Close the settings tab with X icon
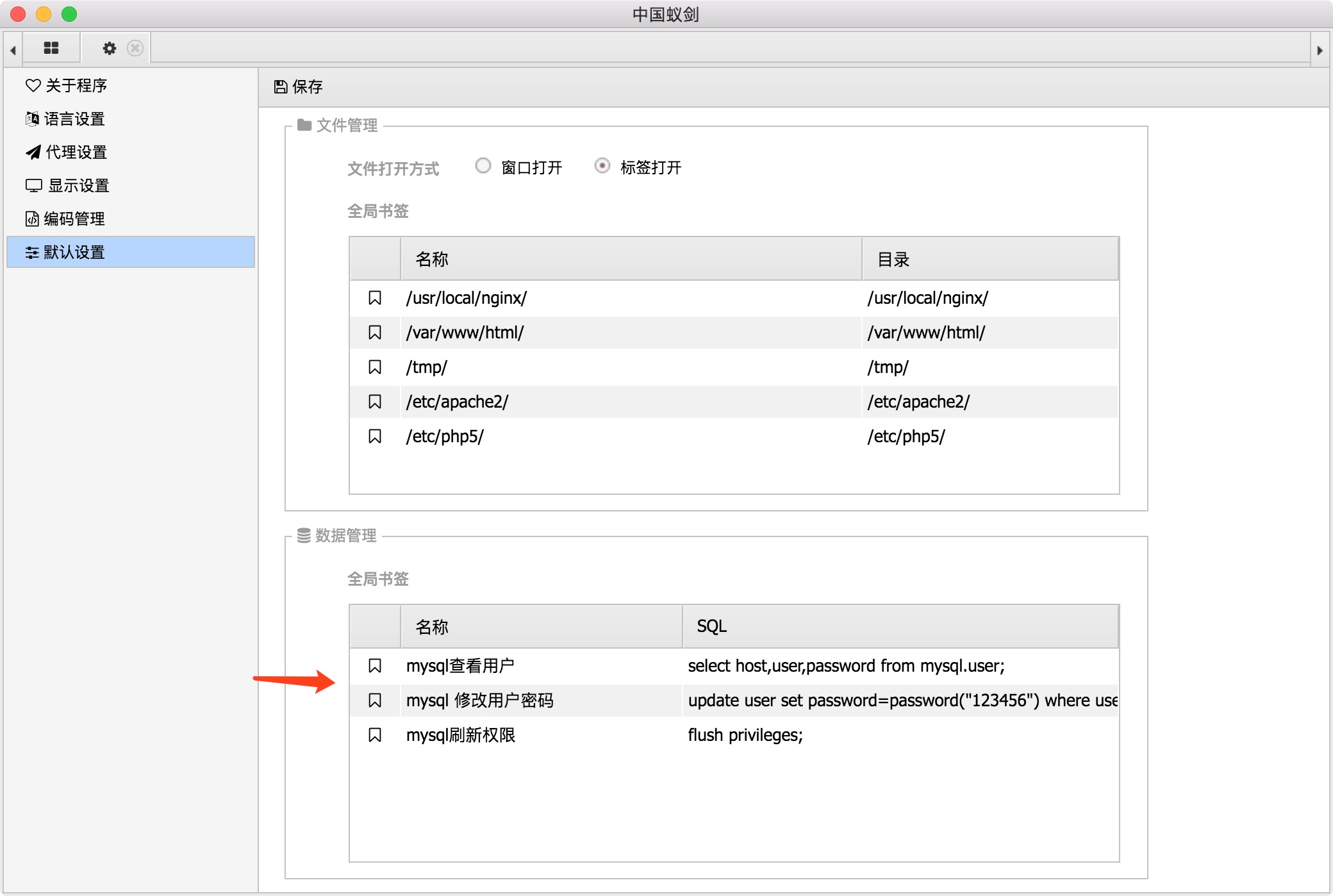 (135, 48)
